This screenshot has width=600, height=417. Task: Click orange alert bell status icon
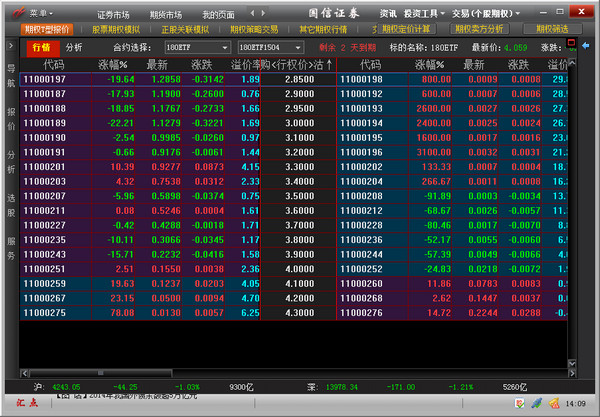click(x=554, y=403)
